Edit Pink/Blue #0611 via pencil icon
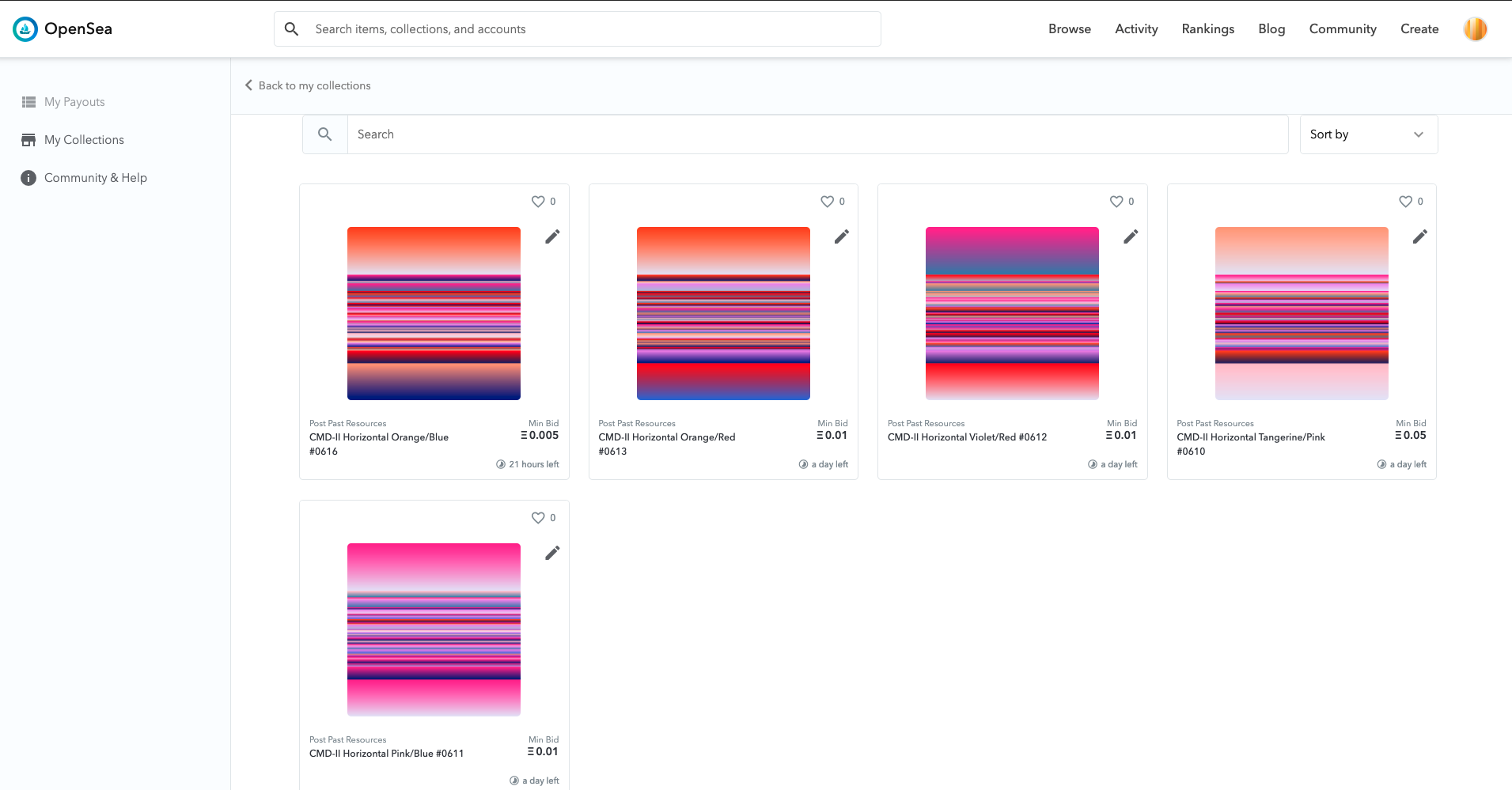This screenshot has width=1512, height=790. pyautogui.click(x=552, y=553)
